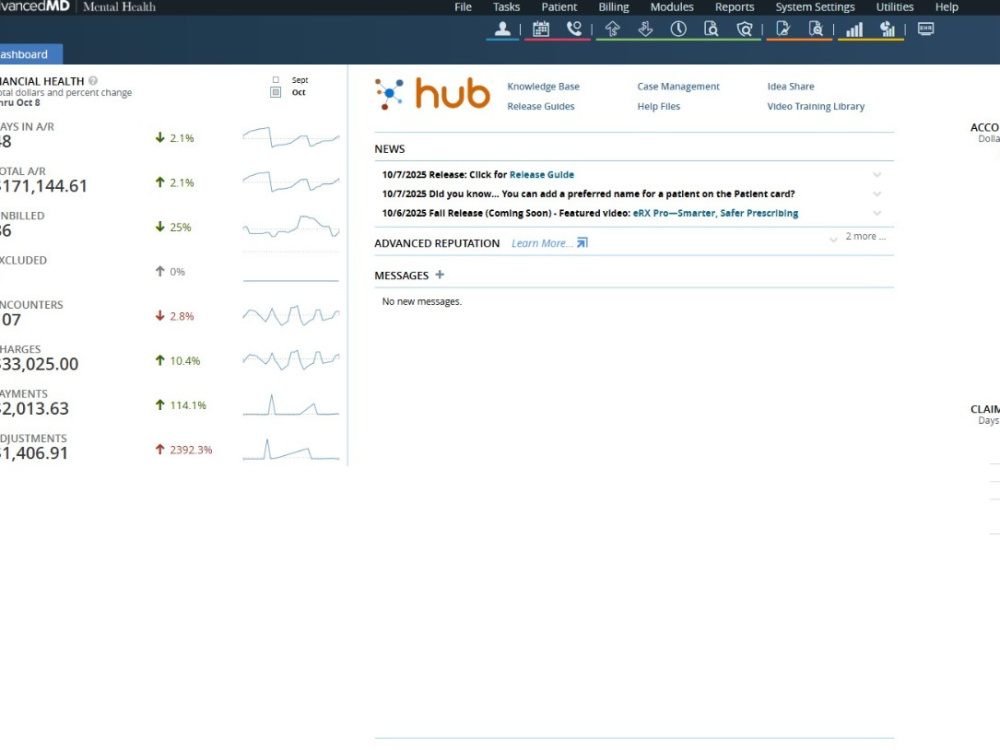
Task: Expand the 'Did you know' news item chevron
Action: [877, 194]
